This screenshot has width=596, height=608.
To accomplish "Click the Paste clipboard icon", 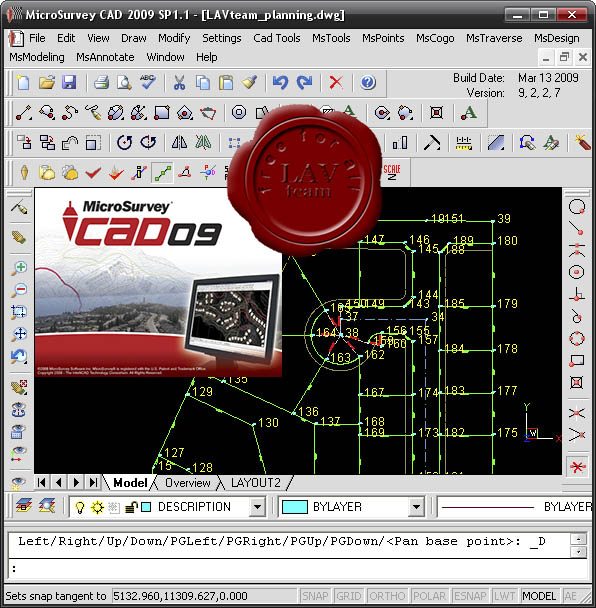I will click(x=226, y=83).
